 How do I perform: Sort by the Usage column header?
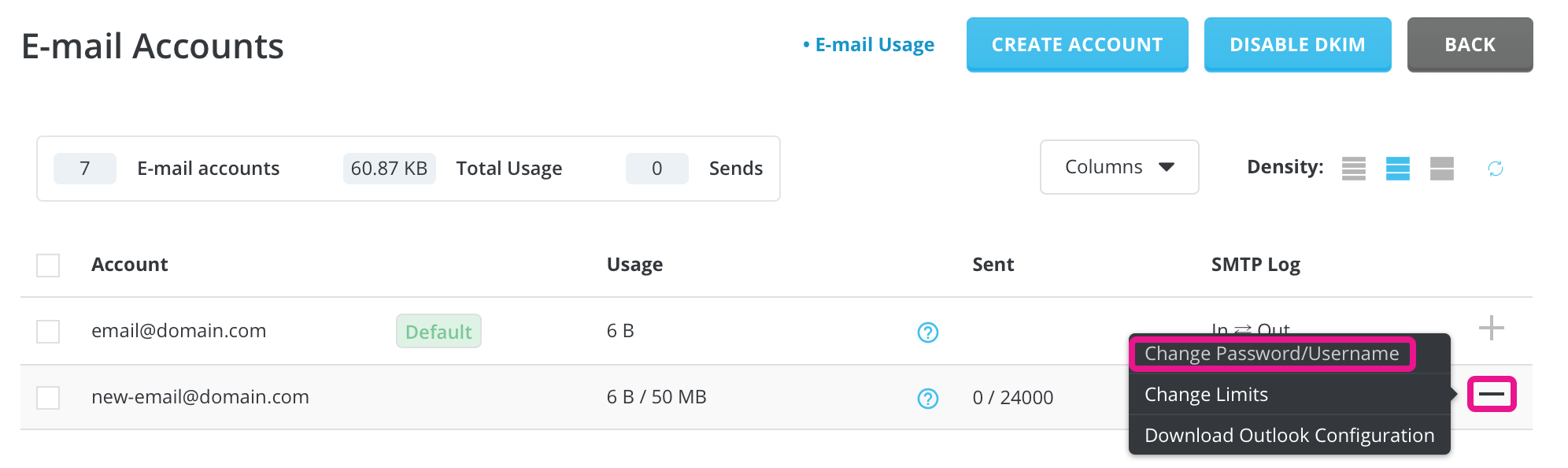tap(634, 265)
